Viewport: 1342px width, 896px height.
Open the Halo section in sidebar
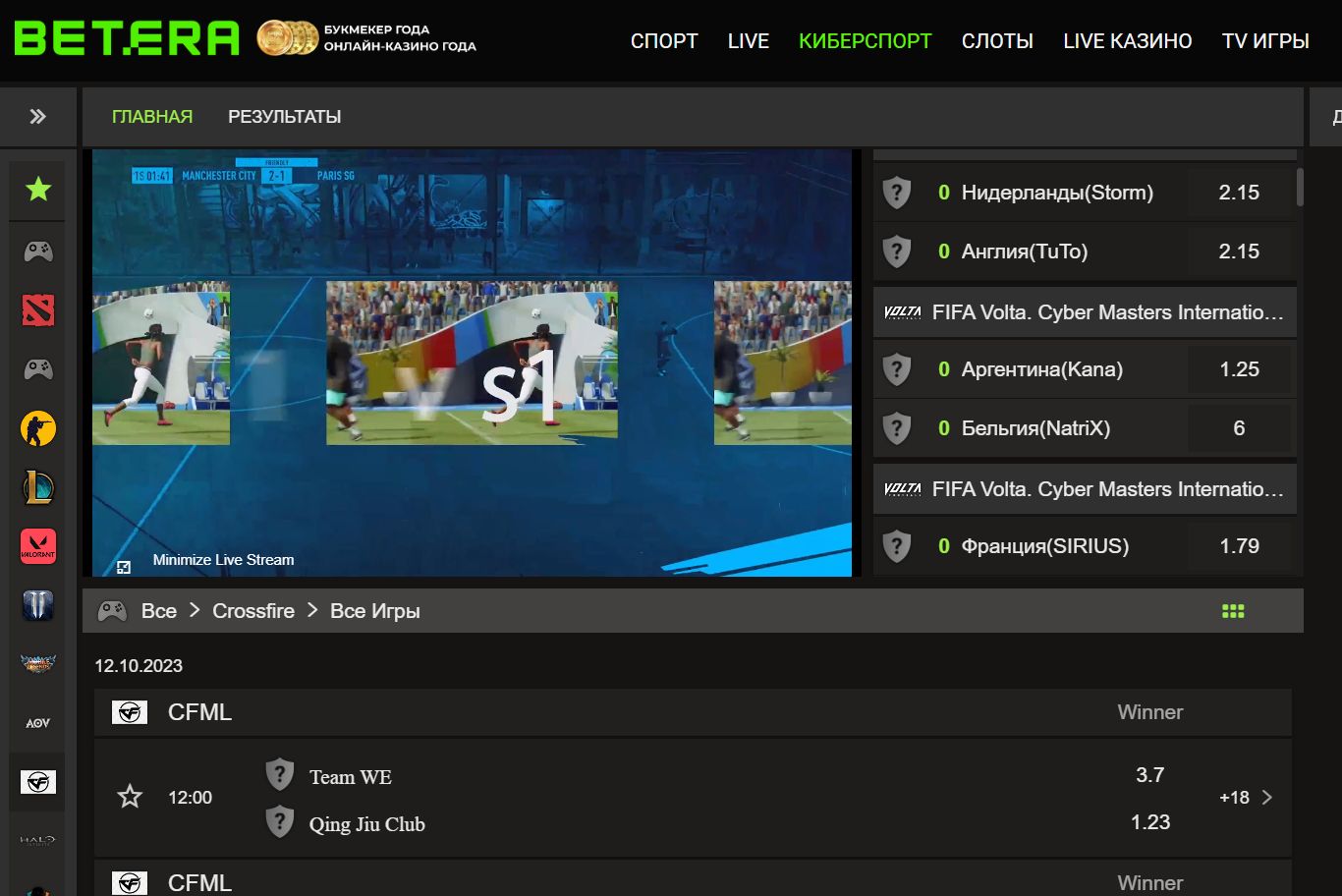38,841
